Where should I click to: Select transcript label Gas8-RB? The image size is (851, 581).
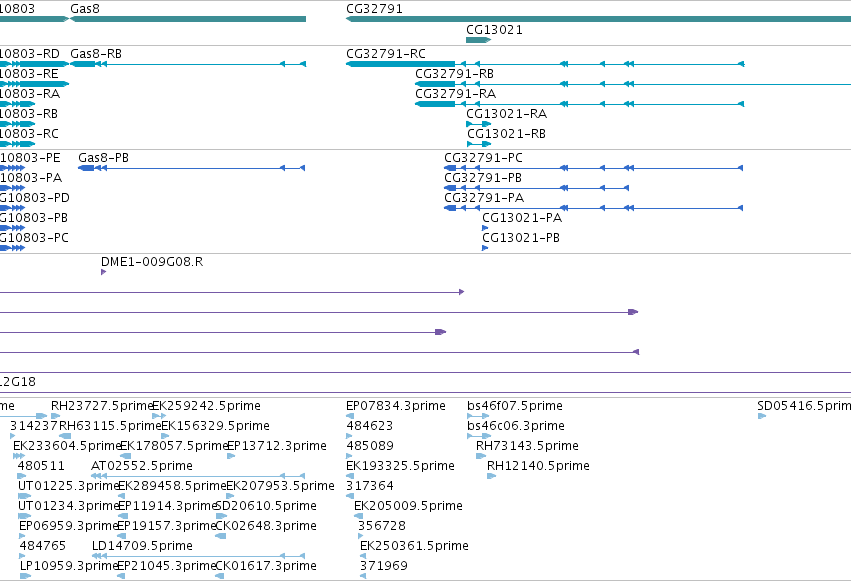(x=96, y=54)
